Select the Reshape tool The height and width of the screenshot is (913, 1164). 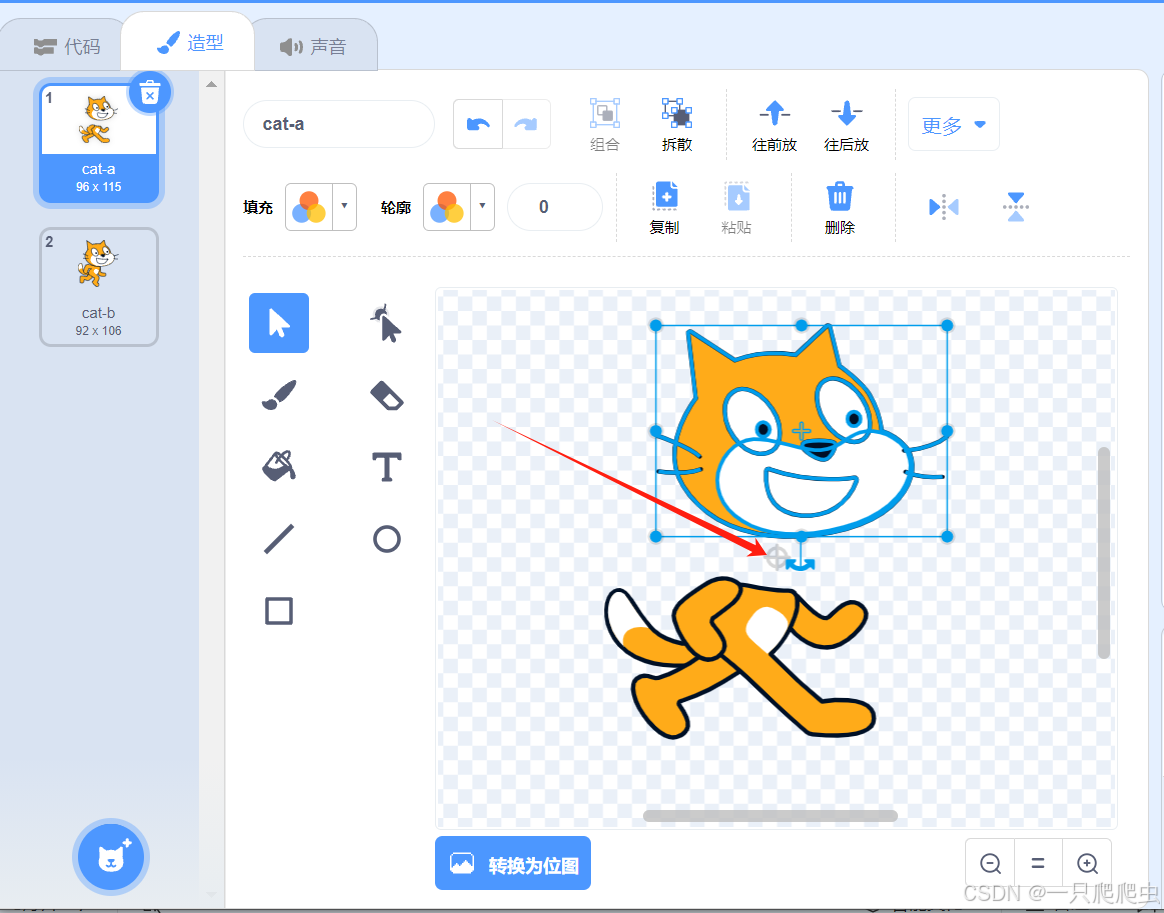pyautogui.click(x=386, y=323)
